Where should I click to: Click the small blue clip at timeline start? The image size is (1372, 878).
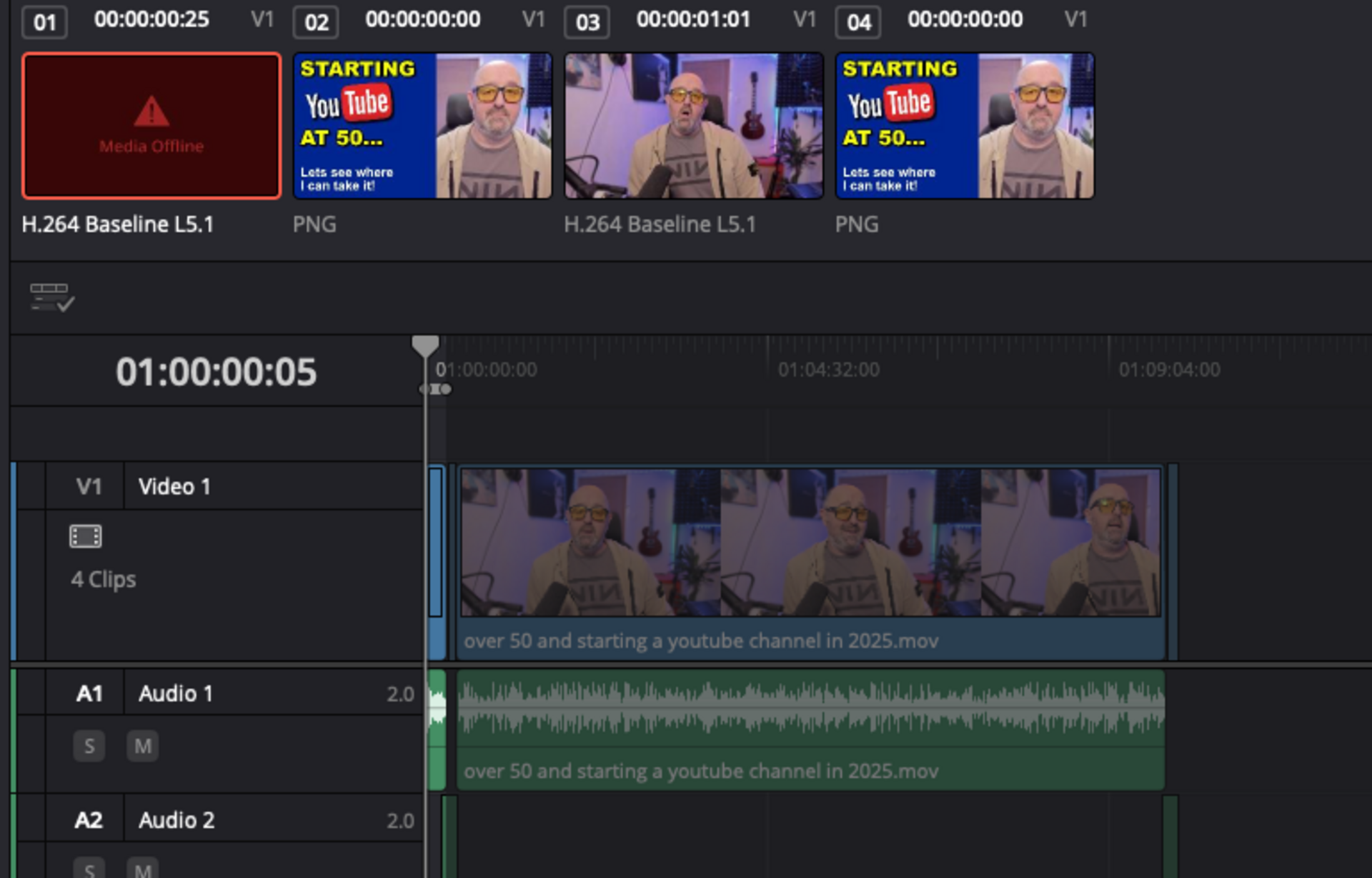[x=436, y=543]
